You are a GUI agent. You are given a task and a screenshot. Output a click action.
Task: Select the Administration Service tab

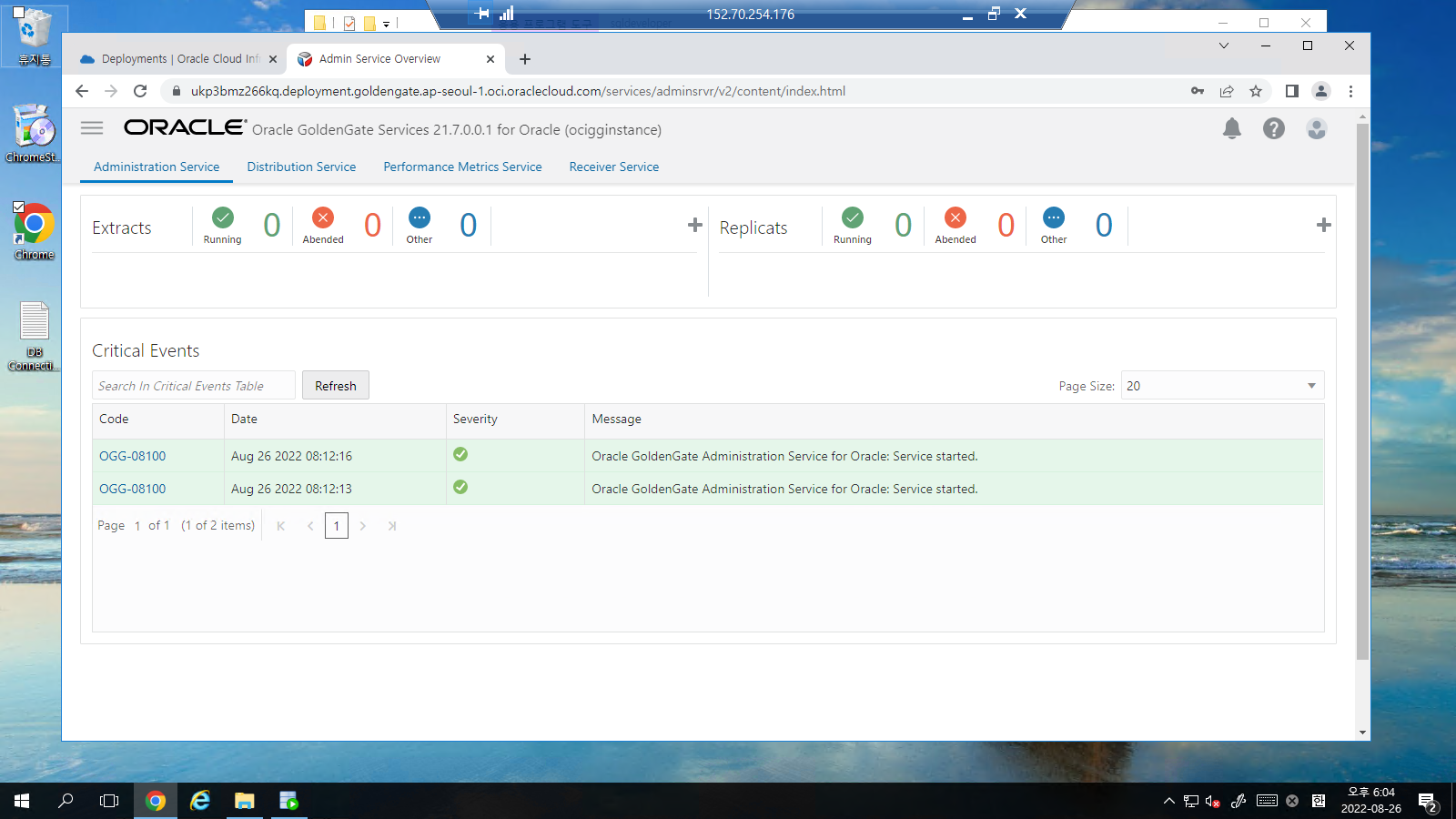[157, 167]
